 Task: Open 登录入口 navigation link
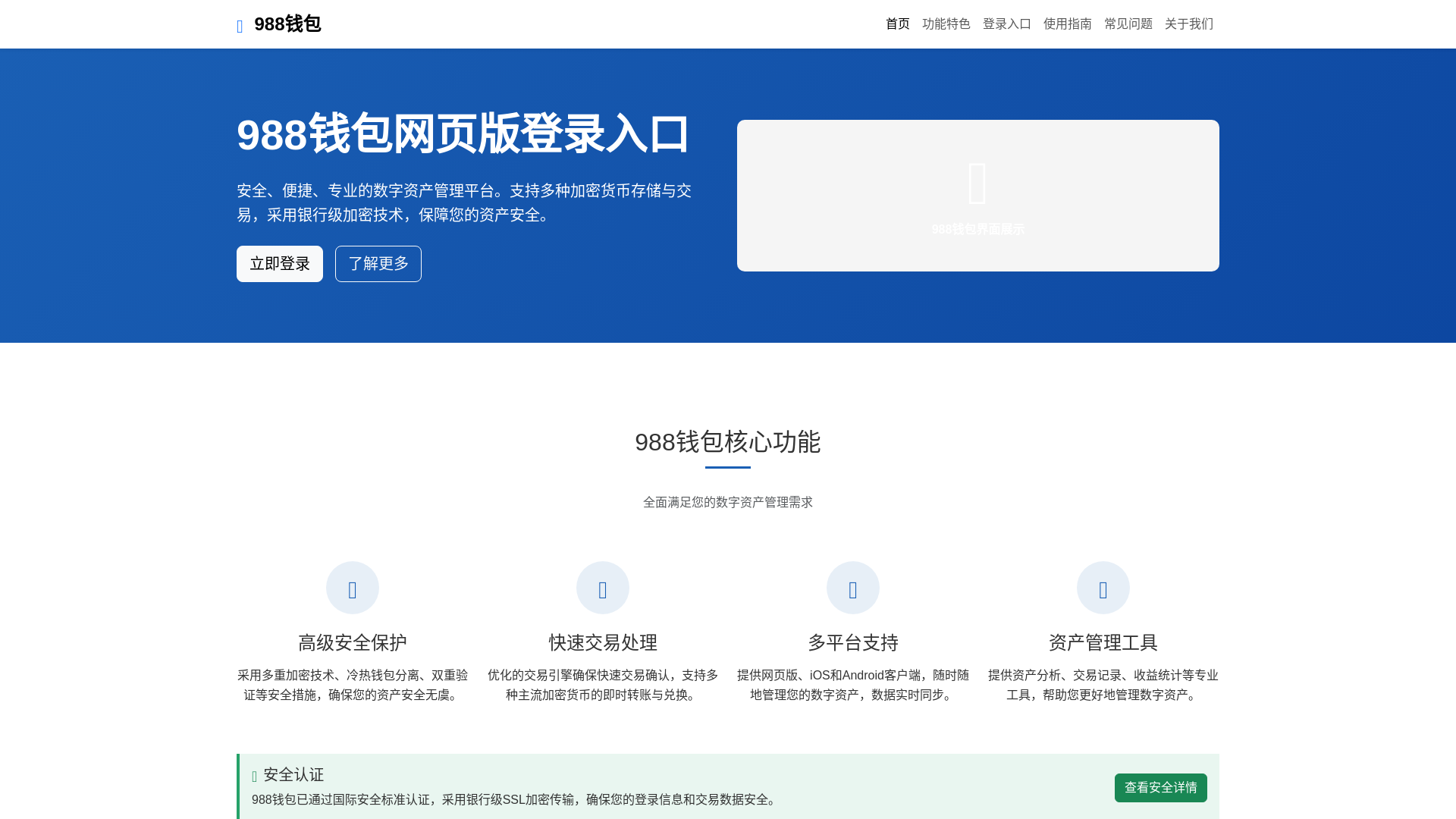[x=1007, y=24]
